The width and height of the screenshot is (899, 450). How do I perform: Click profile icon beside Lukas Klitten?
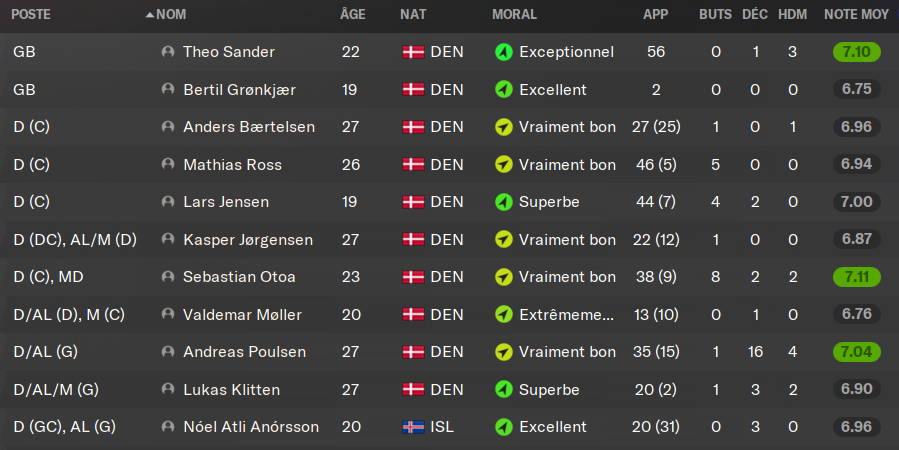[168, 390]
